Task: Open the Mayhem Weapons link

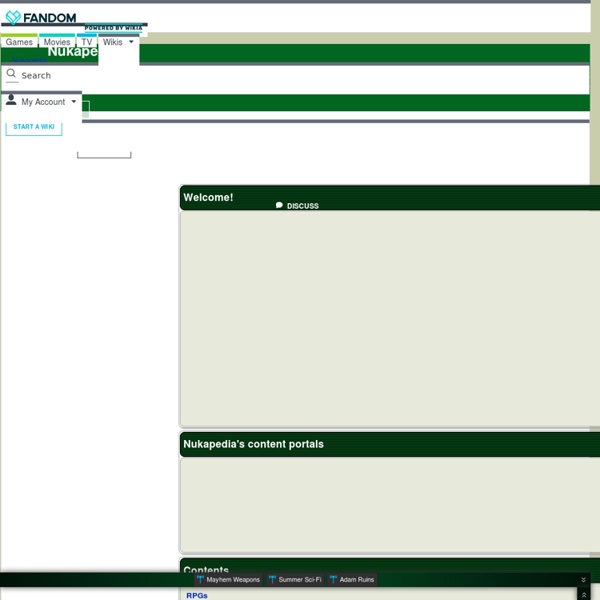Action: tap(233, 580)
